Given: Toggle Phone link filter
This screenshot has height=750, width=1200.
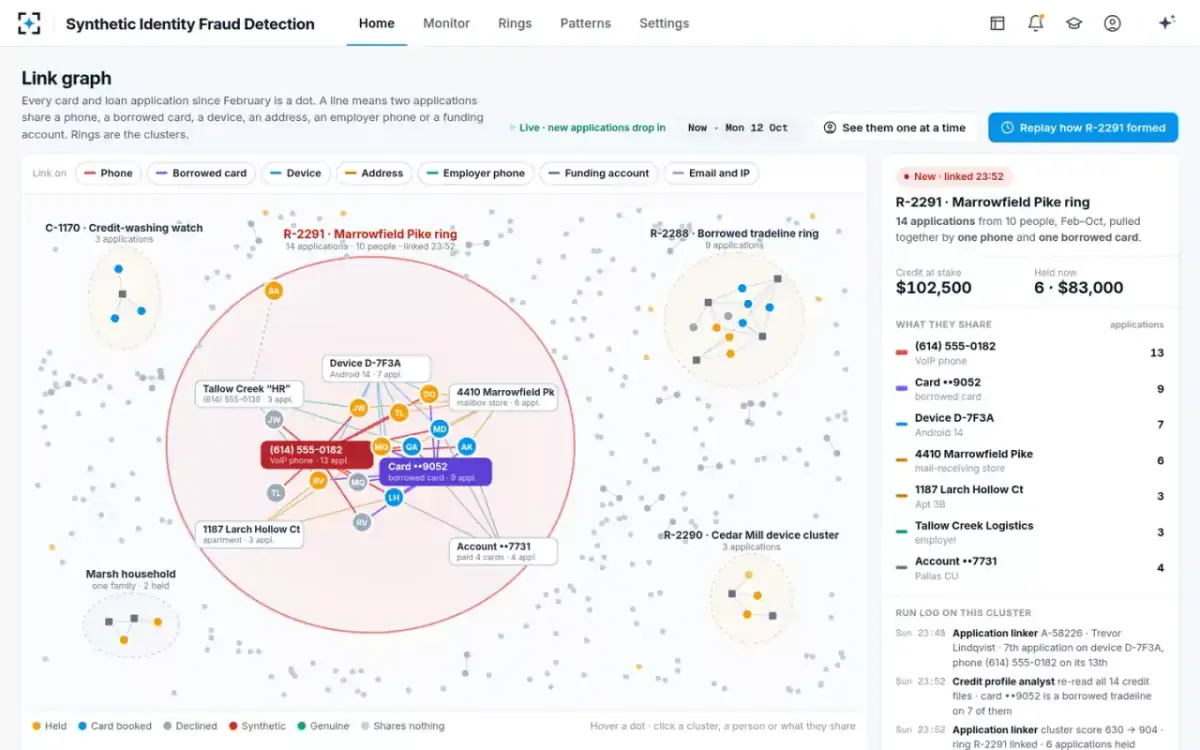Looking at the screenshot, I should pos(109,173).
